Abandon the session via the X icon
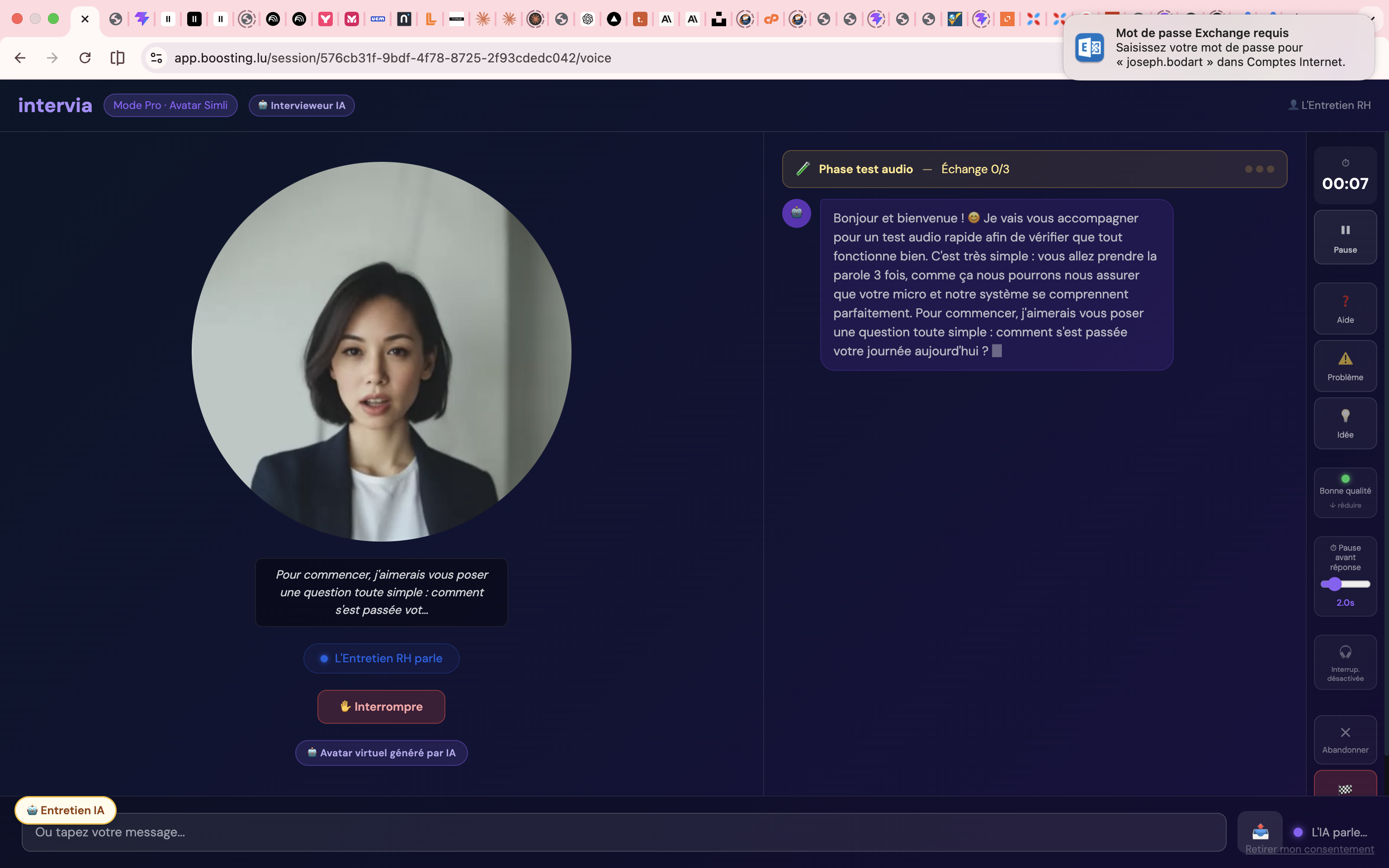 (1346, 740)
